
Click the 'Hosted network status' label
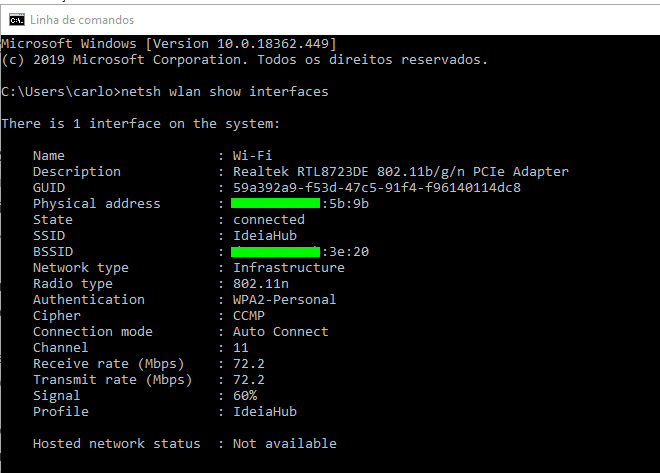pos(117,444)
